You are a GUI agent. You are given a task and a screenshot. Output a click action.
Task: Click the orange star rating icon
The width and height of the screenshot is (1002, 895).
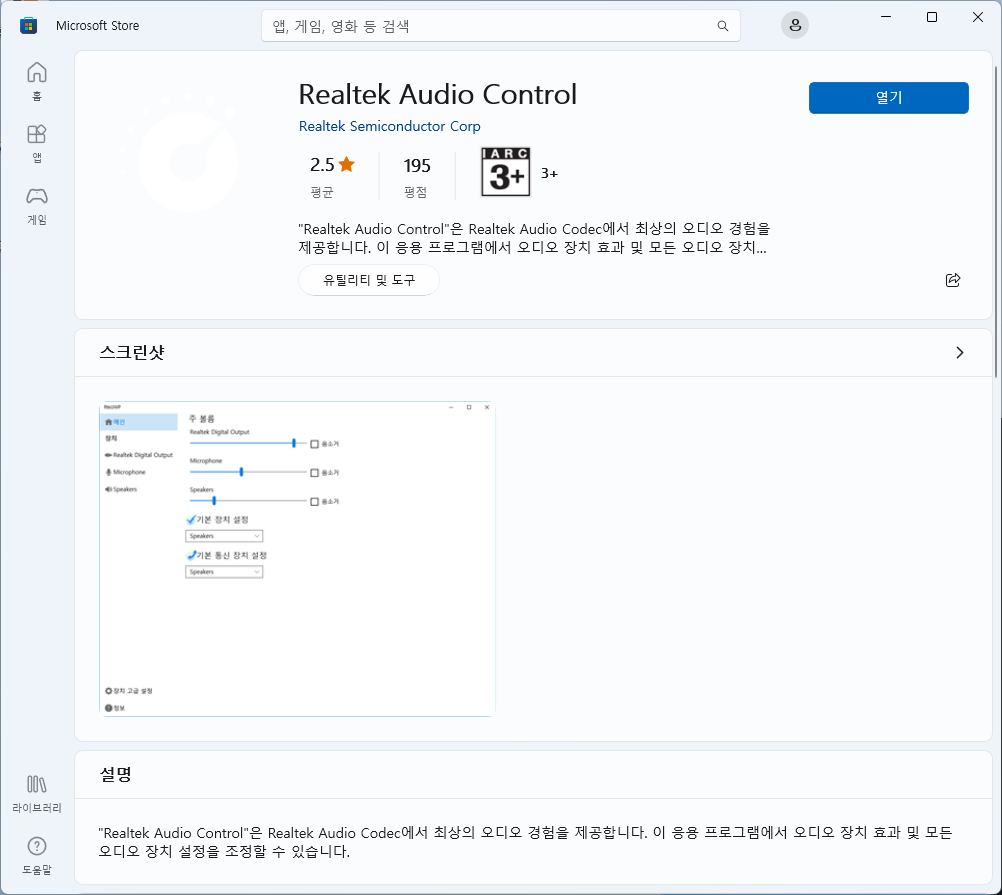(347, 165)
